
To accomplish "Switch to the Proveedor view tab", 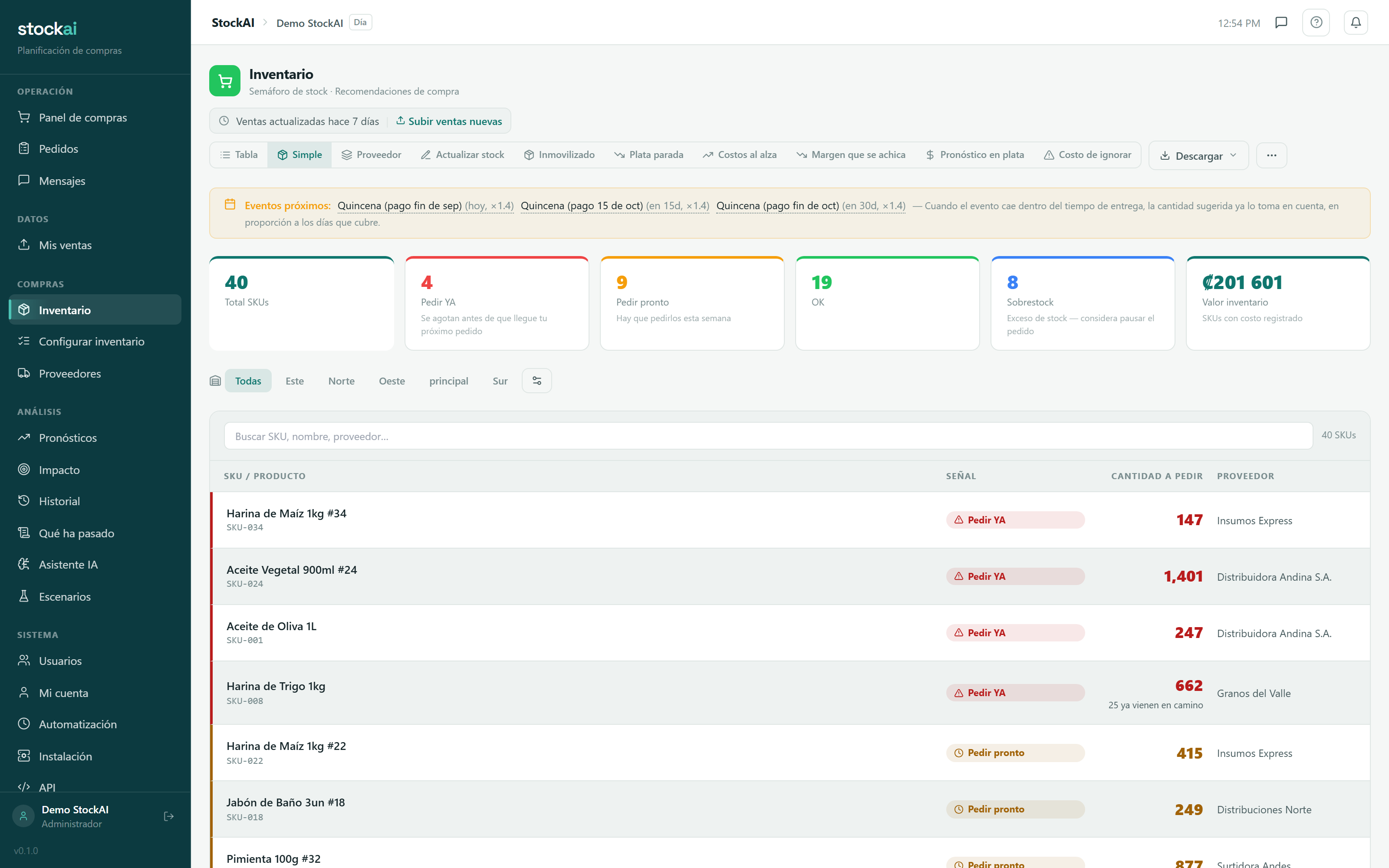I will (x=372, y=155).
